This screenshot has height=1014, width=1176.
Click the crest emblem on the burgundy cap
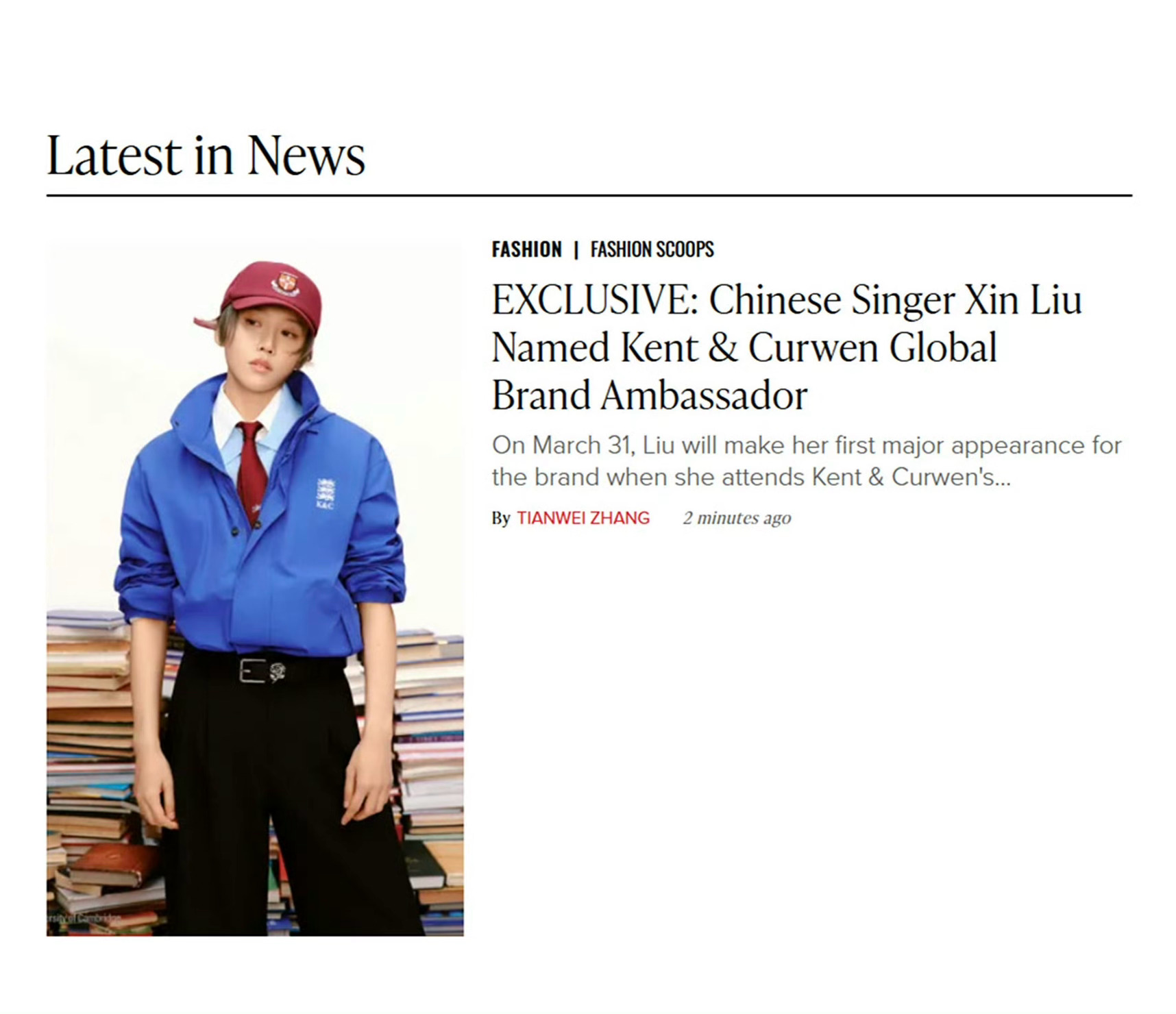pyautogui.click(x=285, y=283)
